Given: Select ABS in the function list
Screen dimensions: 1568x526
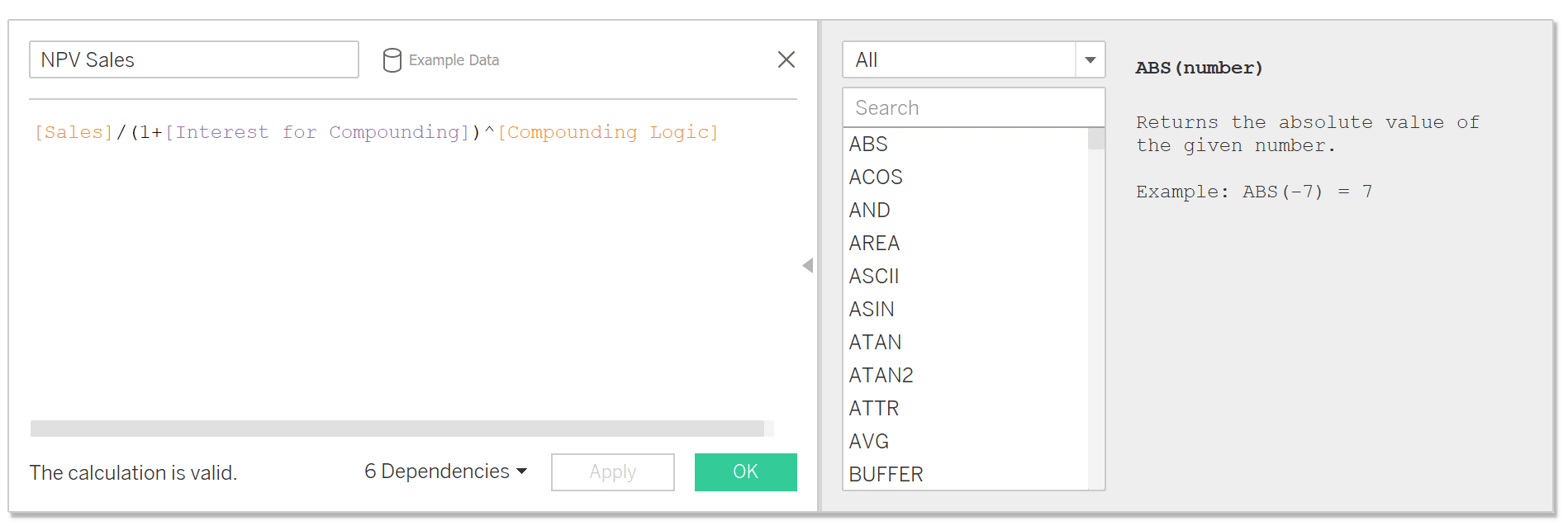Looking at the screenshot, I should (868, 145).
